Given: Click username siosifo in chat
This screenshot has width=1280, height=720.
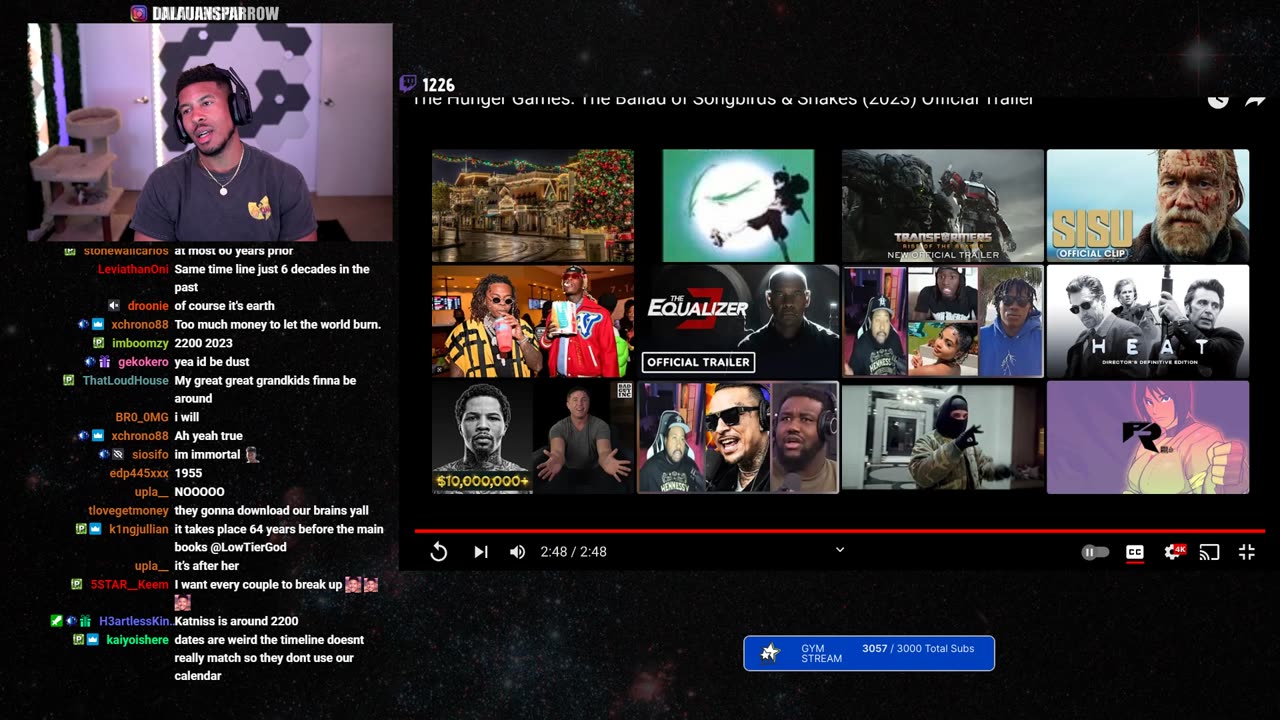Looking at the screenshot, I should tap(150, 455).
